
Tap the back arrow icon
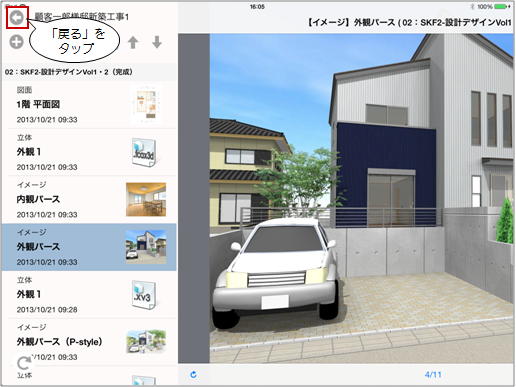pos(17,17)
